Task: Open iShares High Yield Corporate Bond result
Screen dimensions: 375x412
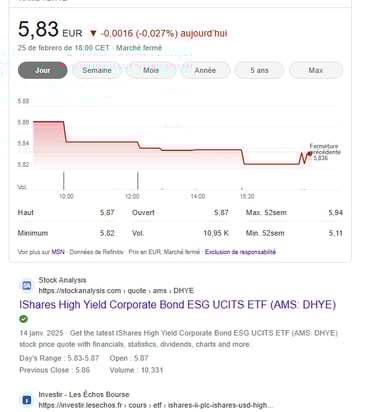Action: coord(177,305)
